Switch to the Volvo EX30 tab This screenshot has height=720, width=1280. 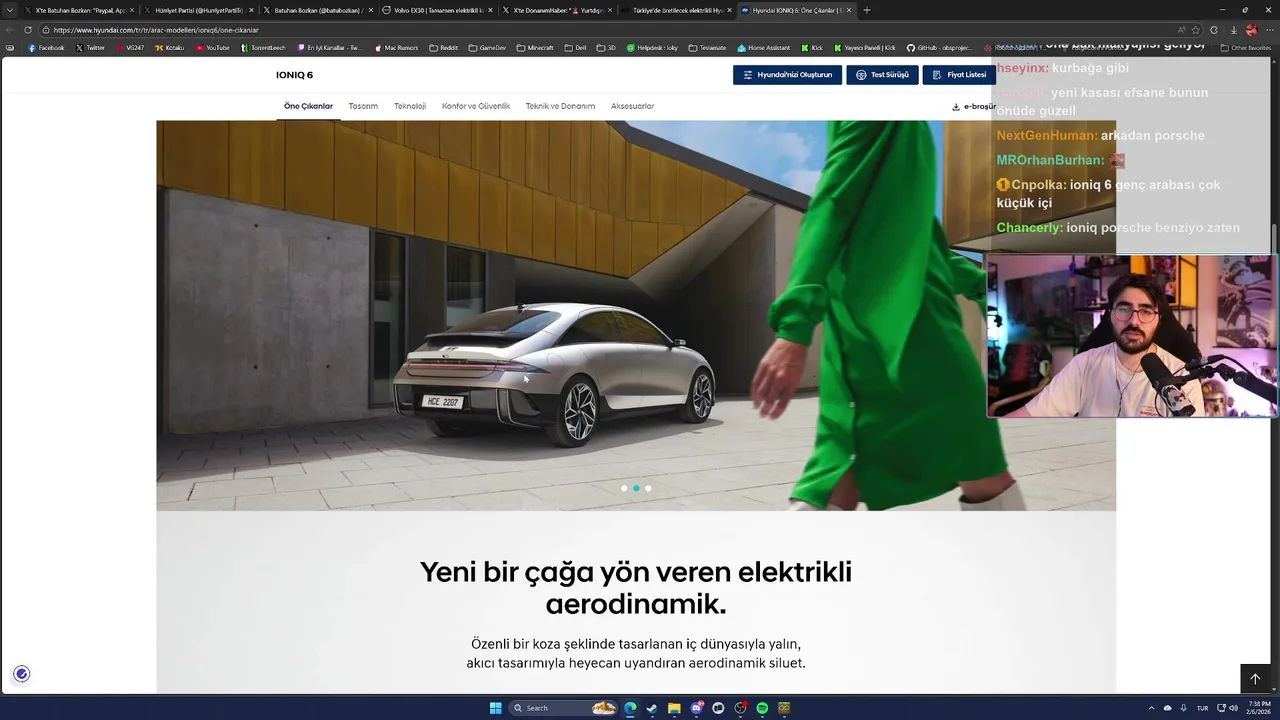click(x=437, y=10)
